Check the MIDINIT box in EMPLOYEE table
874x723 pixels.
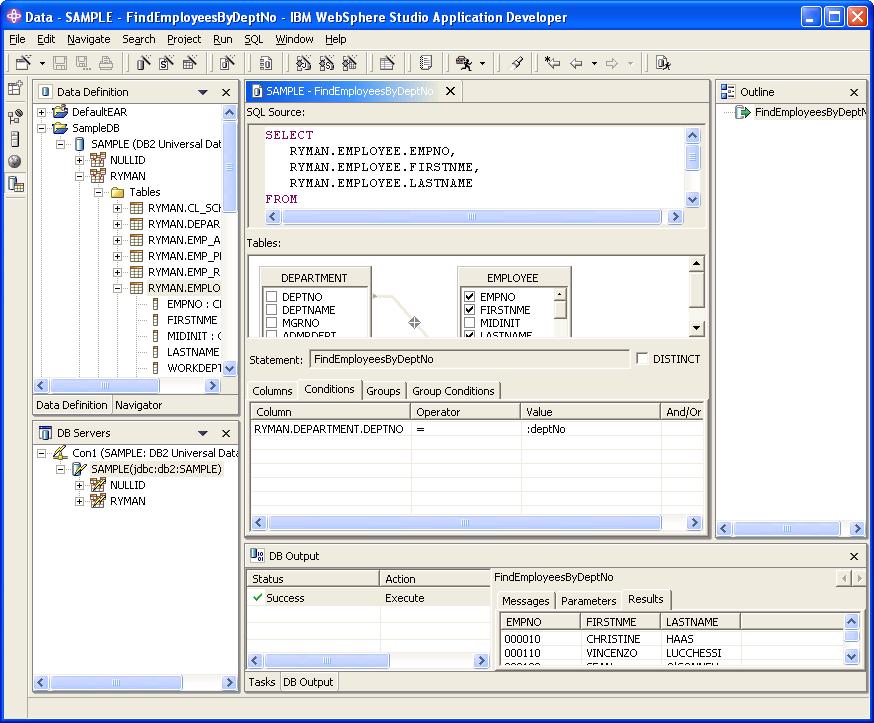[x=469, y=322]
